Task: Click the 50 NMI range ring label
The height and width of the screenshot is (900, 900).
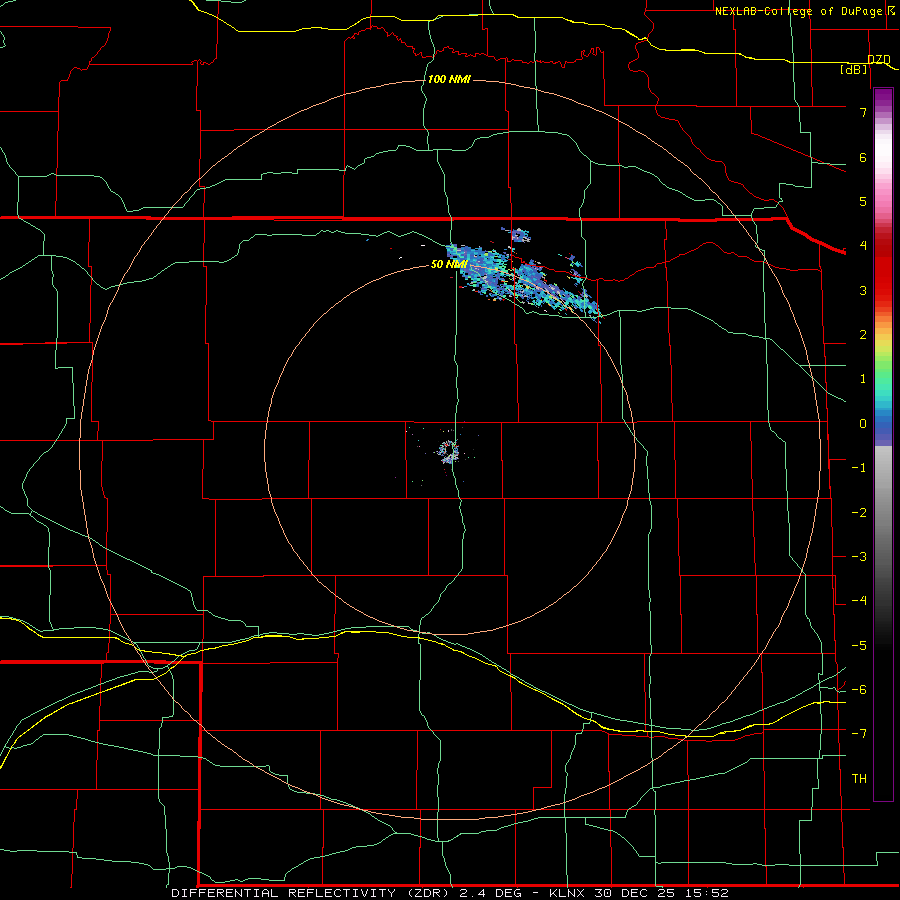Action: (x=449, y=264)
